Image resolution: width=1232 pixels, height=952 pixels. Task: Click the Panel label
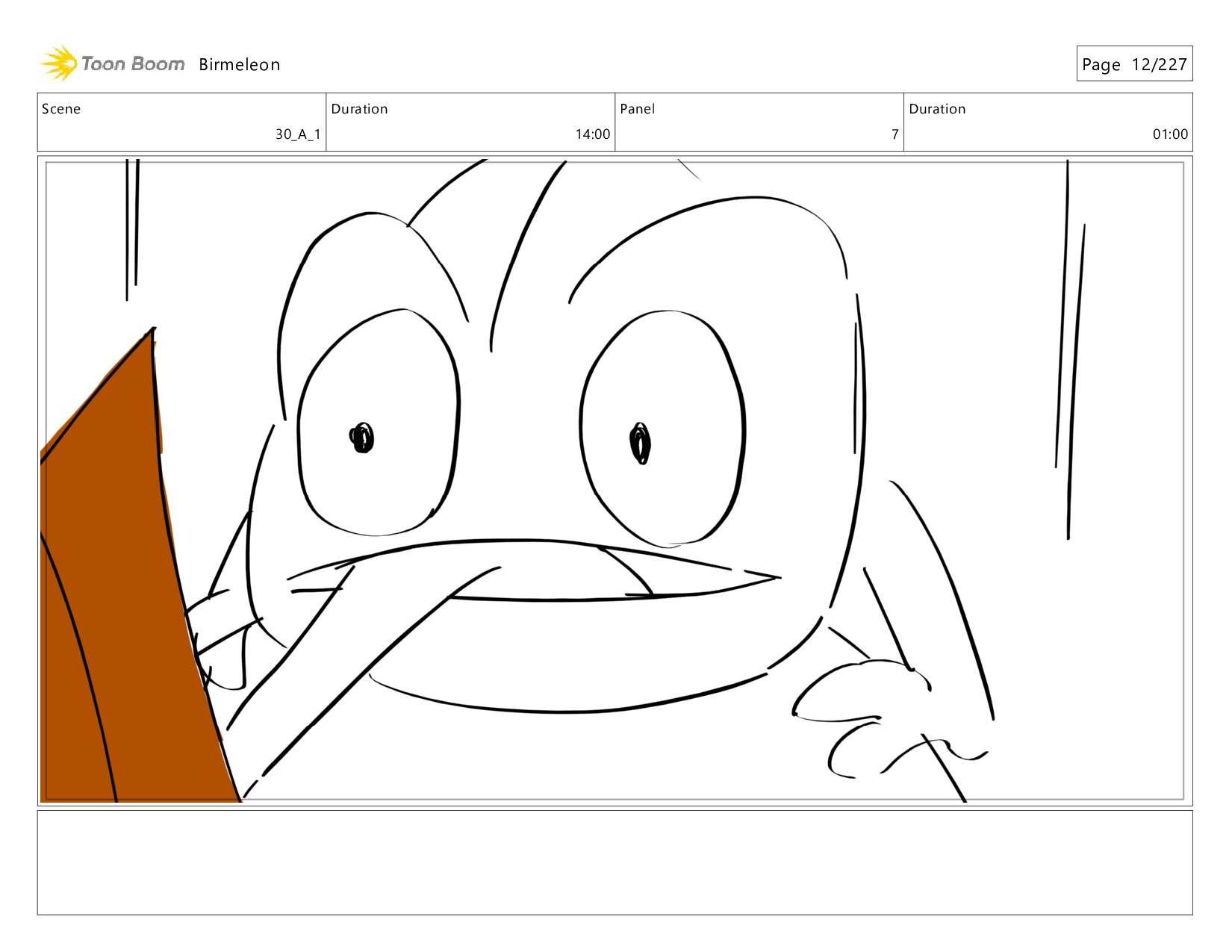point(637,109)
